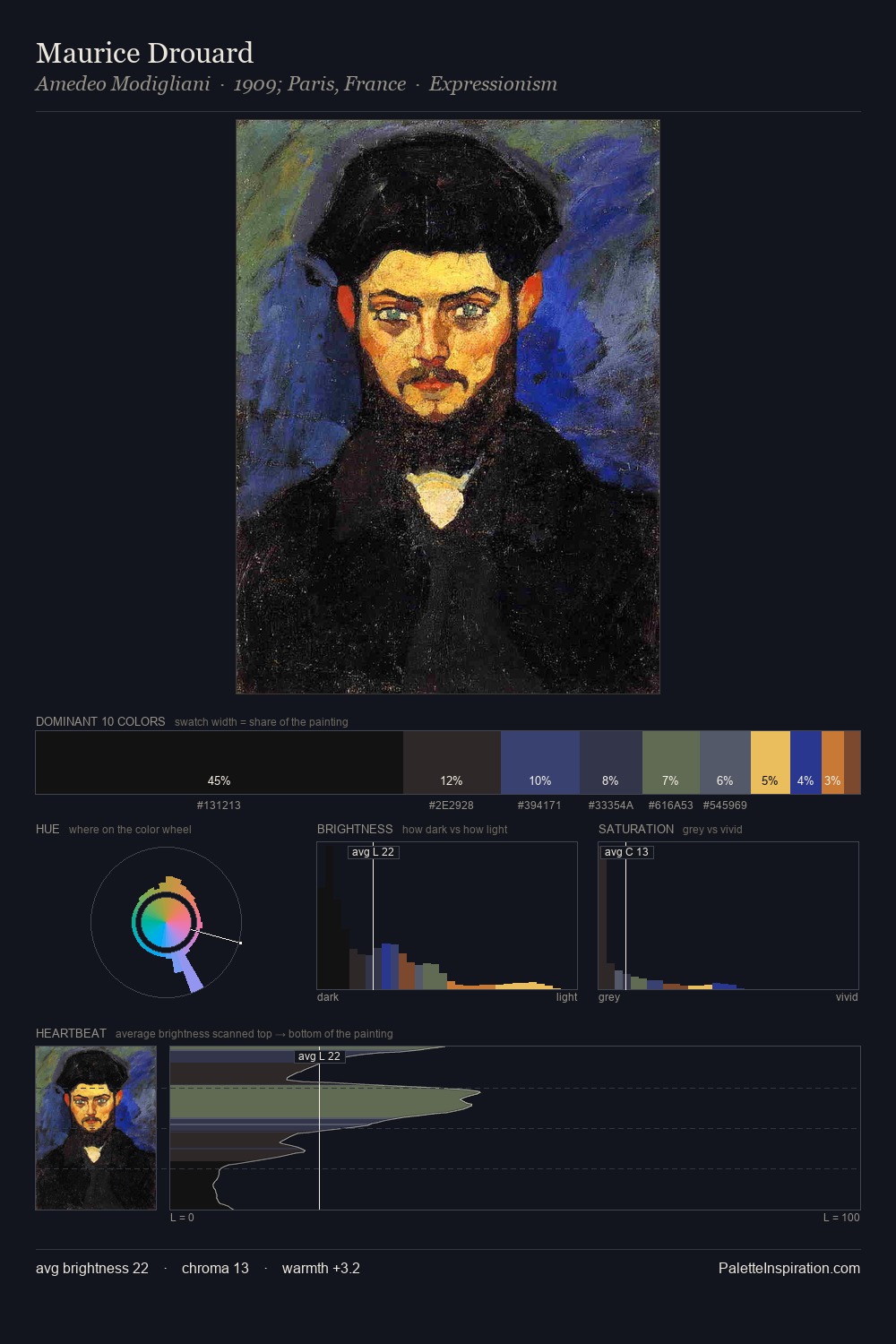Click the hex code '#33354A'
The height and width of the screenshot is (1344, 896).
pos(611,806)
